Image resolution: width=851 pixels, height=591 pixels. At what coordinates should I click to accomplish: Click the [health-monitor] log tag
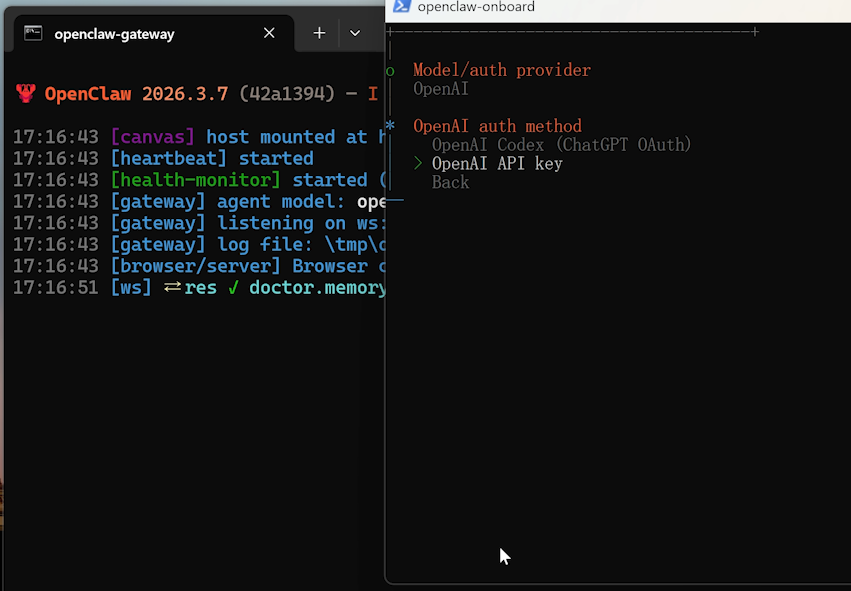[x=196, y=180]
